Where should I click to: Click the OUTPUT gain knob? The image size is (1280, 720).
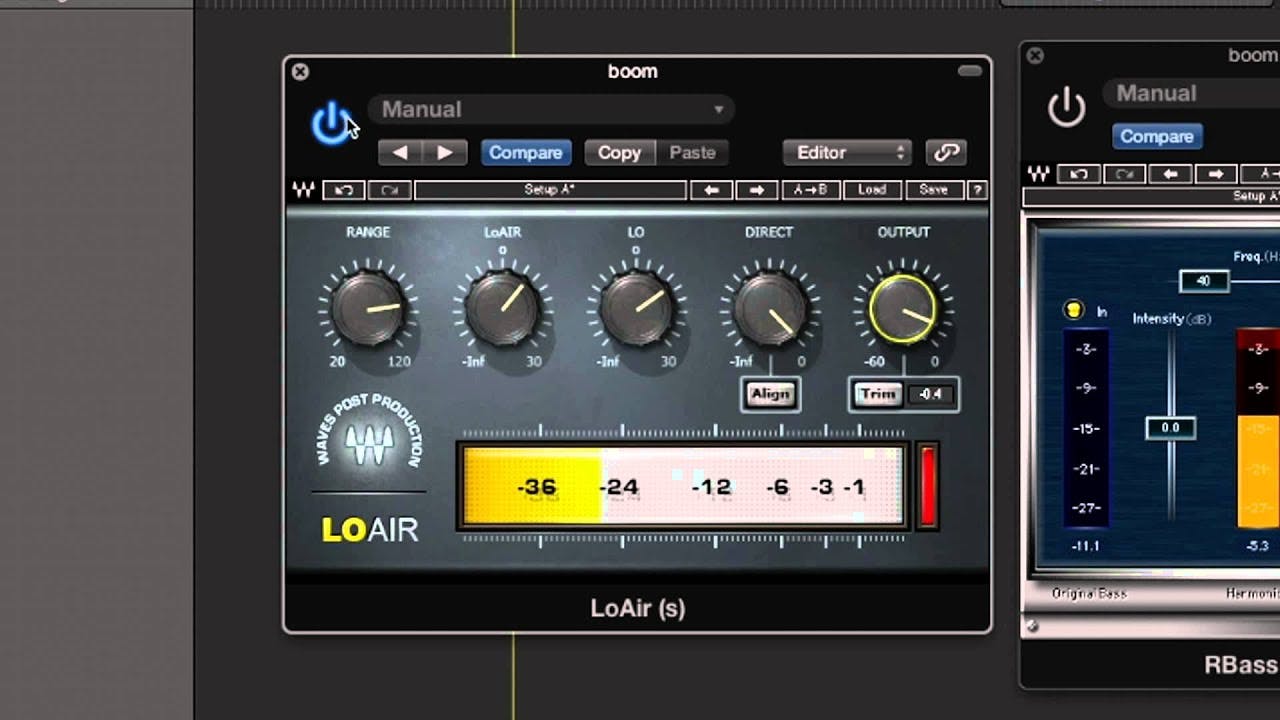pos(903,308)
